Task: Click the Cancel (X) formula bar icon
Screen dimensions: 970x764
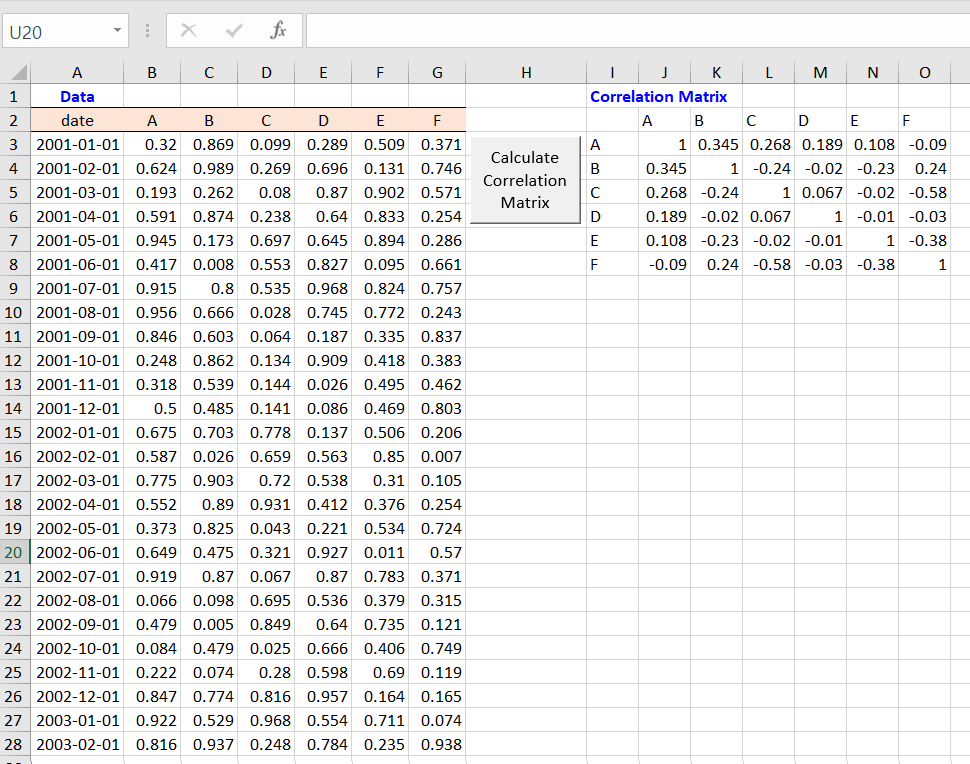Action: (189, 30)
